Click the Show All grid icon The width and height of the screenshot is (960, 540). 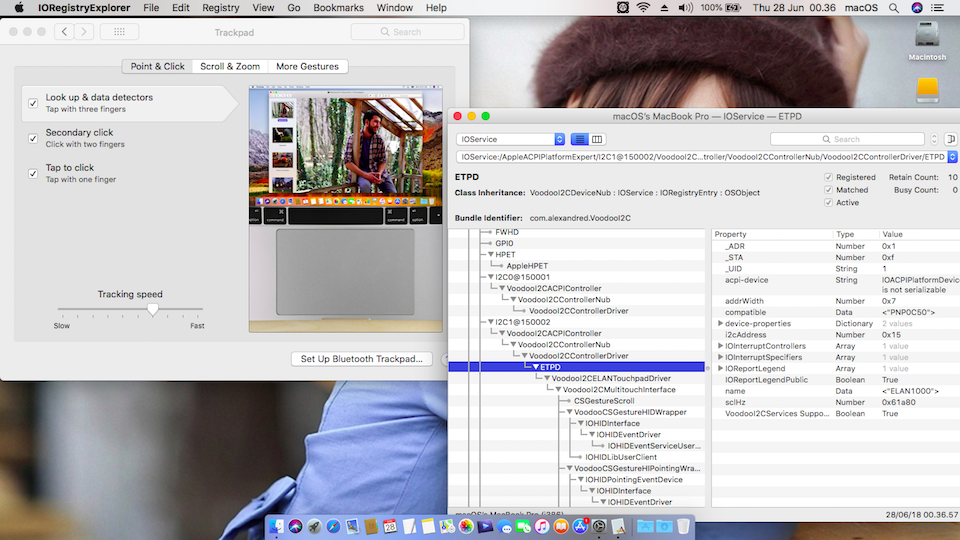click(x=119, y=32)
